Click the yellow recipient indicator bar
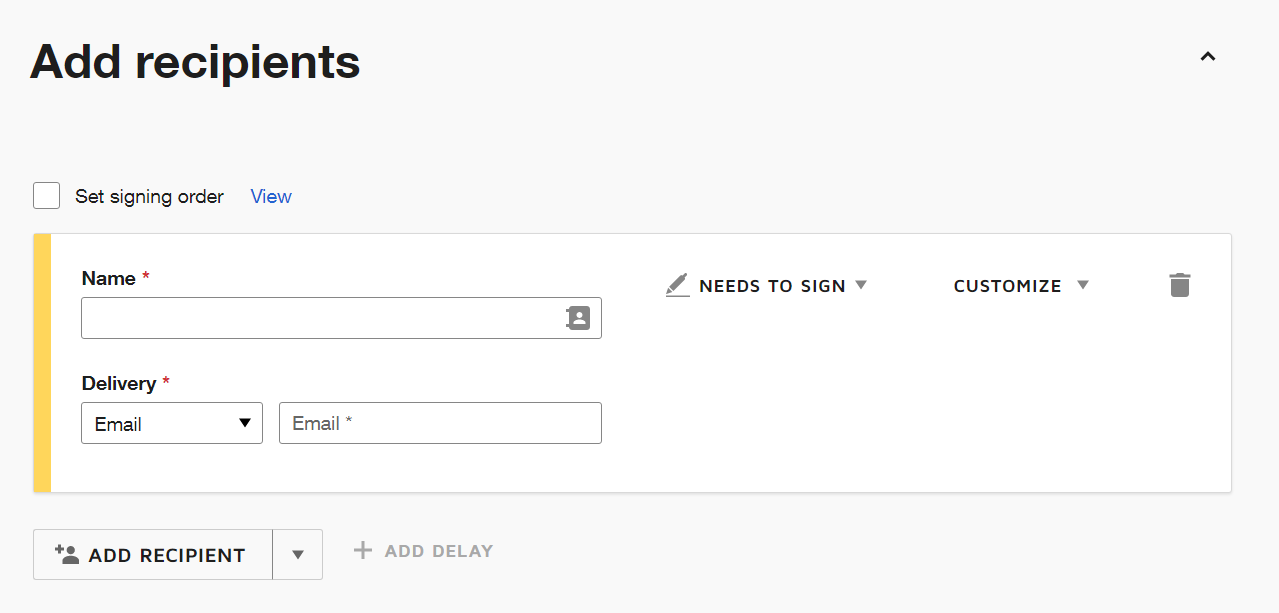This screenshot has width=1279, height=613. 41,362
